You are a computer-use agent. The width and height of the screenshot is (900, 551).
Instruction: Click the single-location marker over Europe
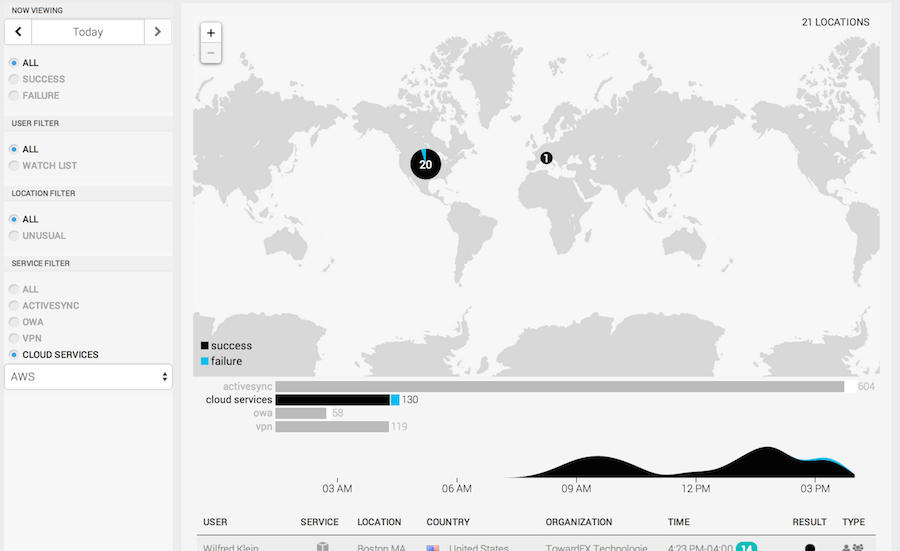[546, 158]
